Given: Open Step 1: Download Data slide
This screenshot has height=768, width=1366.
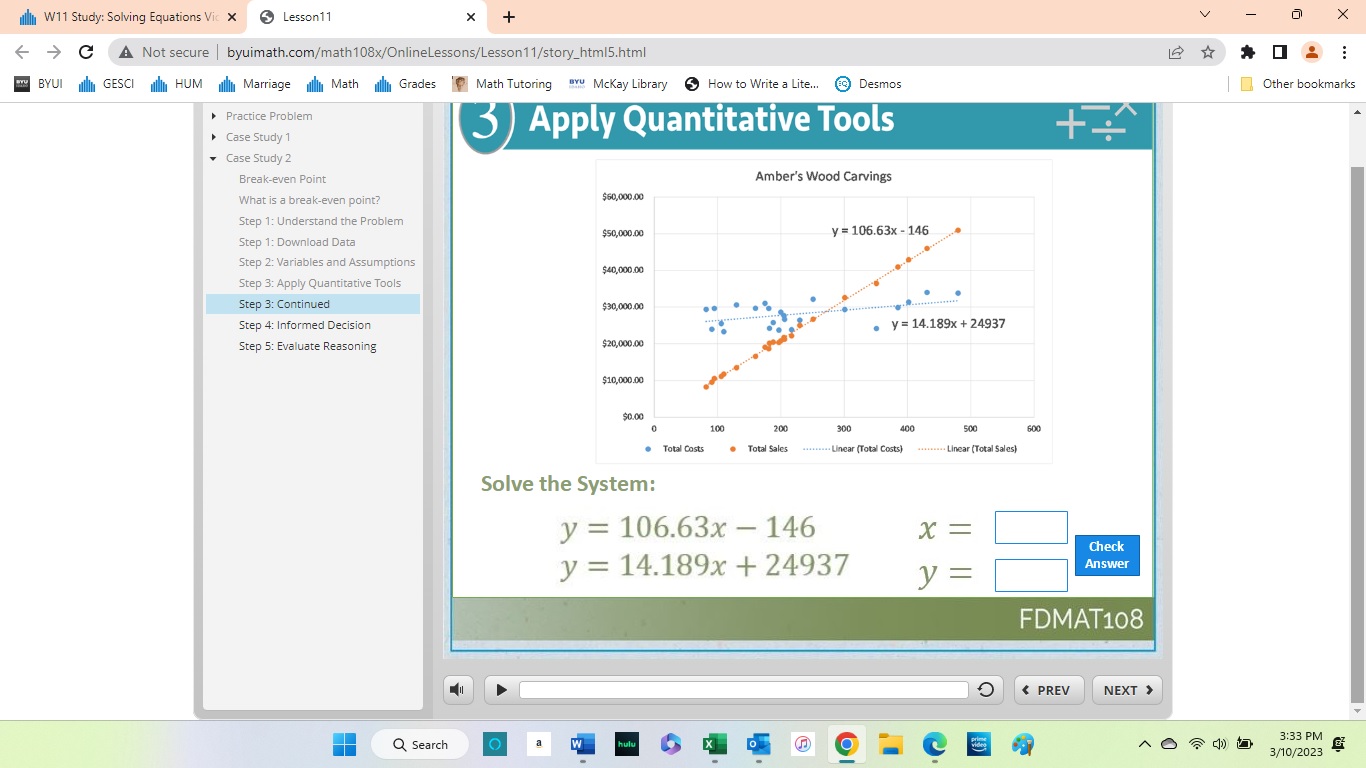Looking at the screenshot, I should [297, 242].
